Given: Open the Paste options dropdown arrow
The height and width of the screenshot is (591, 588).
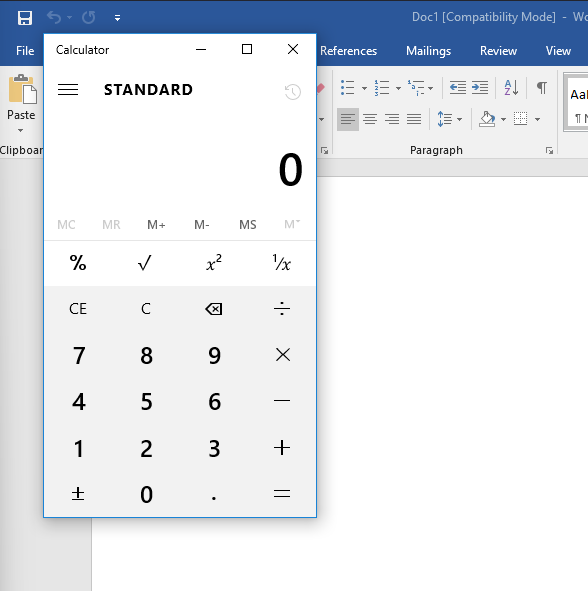Looking at the screenshot, I should coord(20,130).
